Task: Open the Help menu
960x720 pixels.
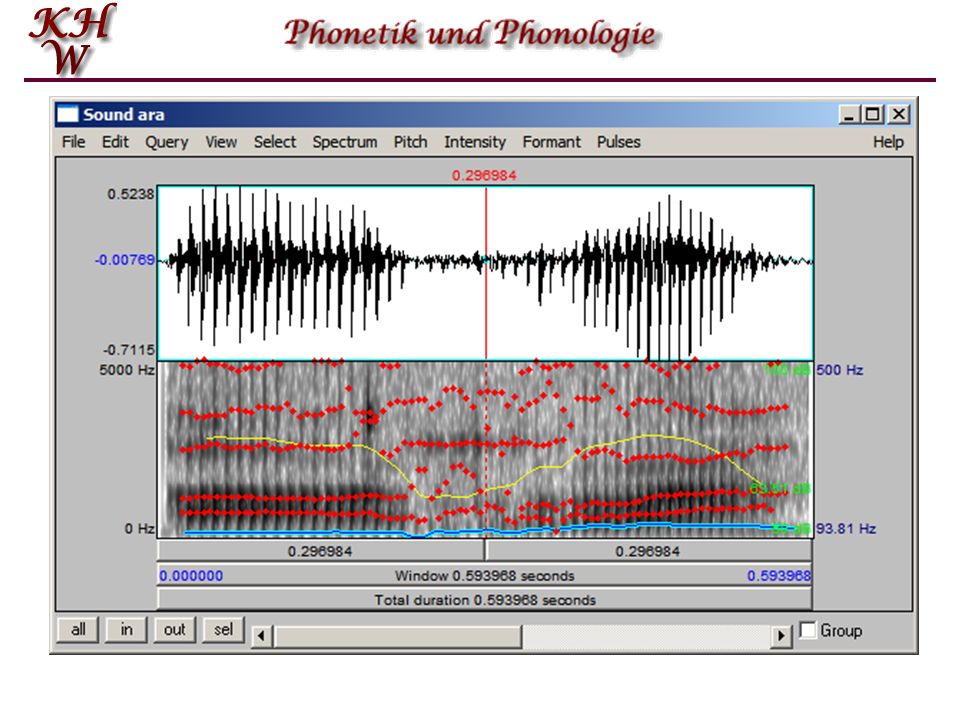Action: pyautogui.click(x=888, y=142)
